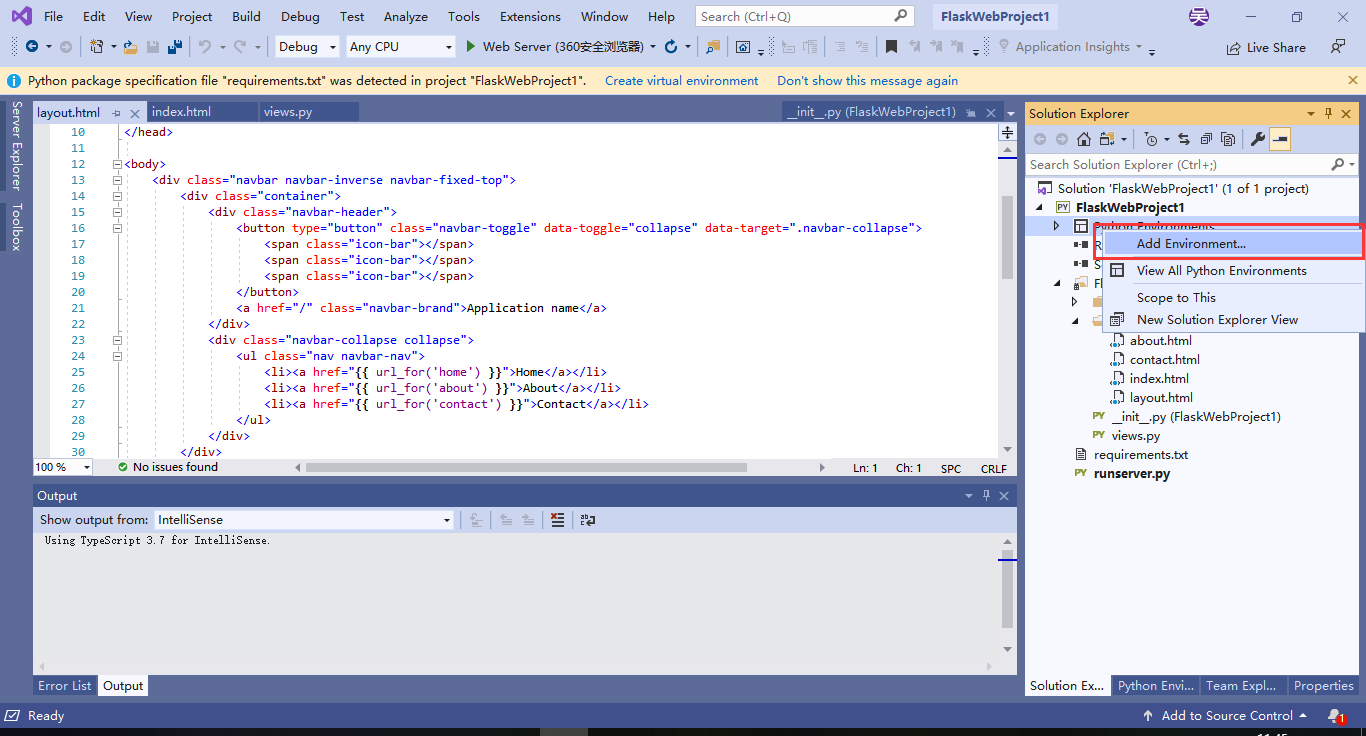Collapse the body tag outlining at line 12

point(117,164)
